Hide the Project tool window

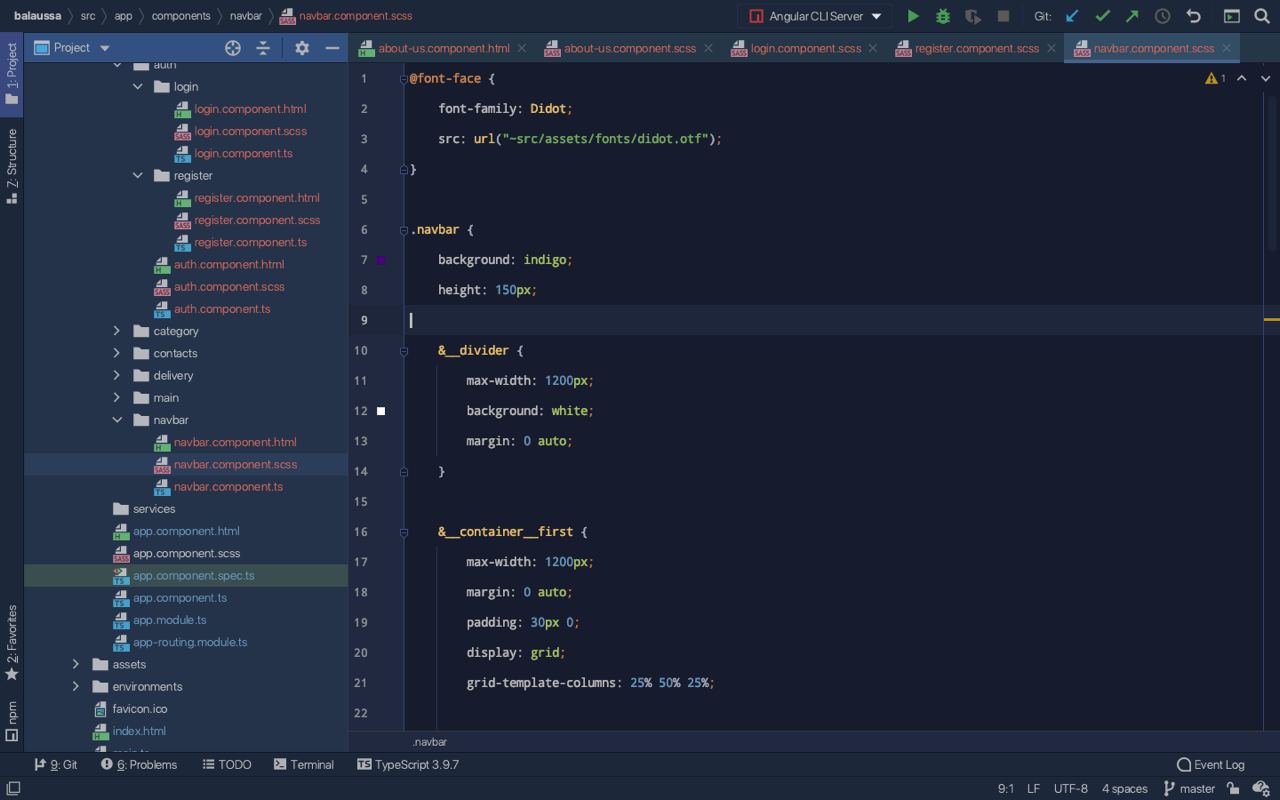coord(332,48)
